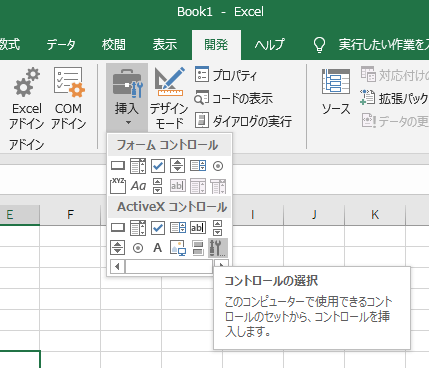Insert an ActiveX text box (ab|)

click(x=198, y=228)
